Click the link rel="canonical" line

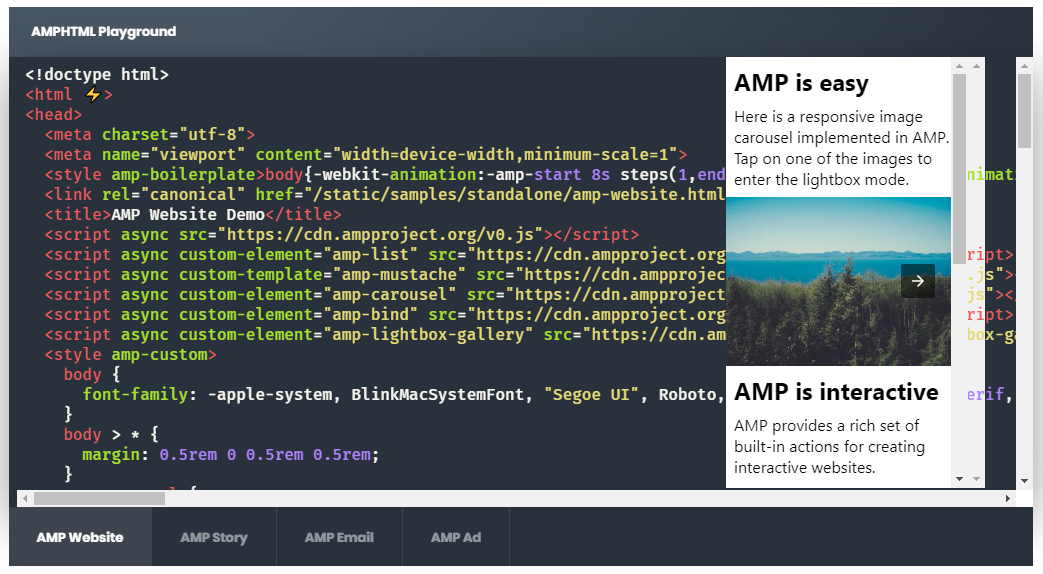385,195
